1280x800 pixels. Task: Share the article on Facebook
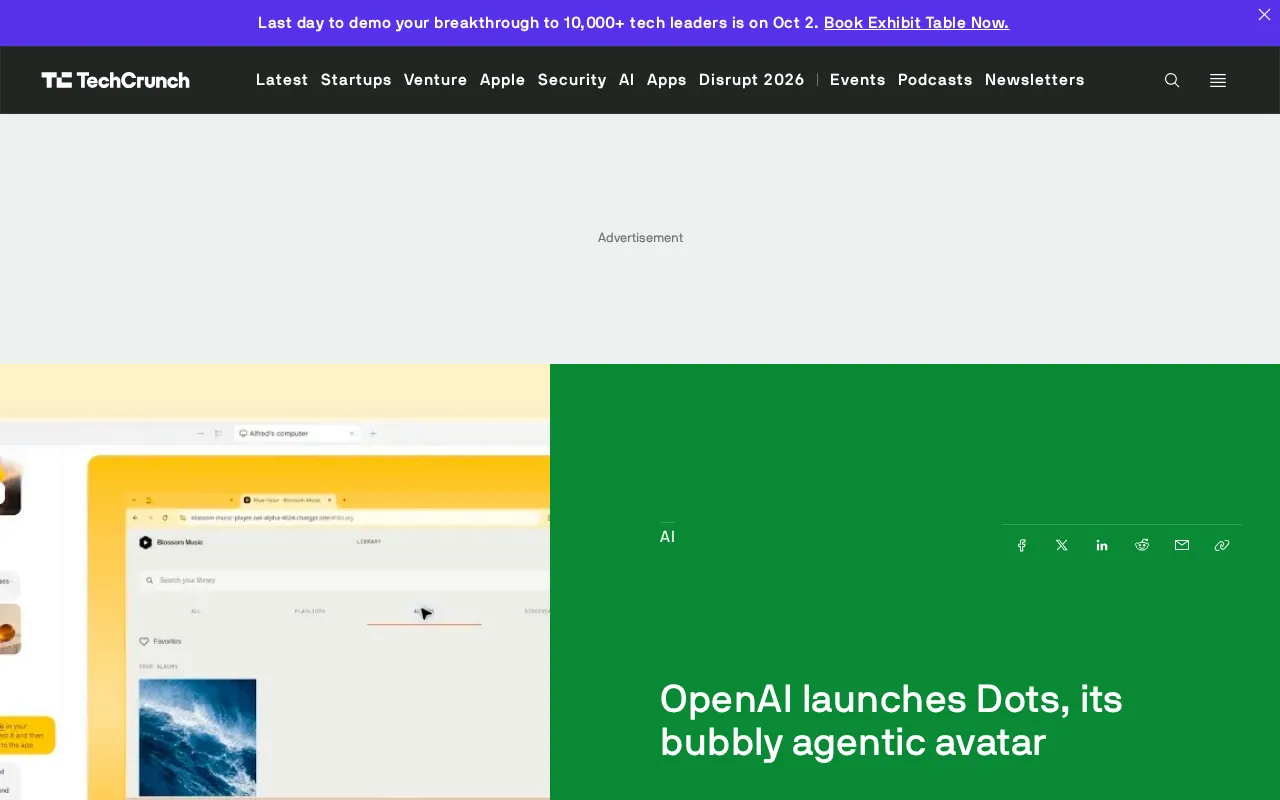click(x=1022, y=545)
